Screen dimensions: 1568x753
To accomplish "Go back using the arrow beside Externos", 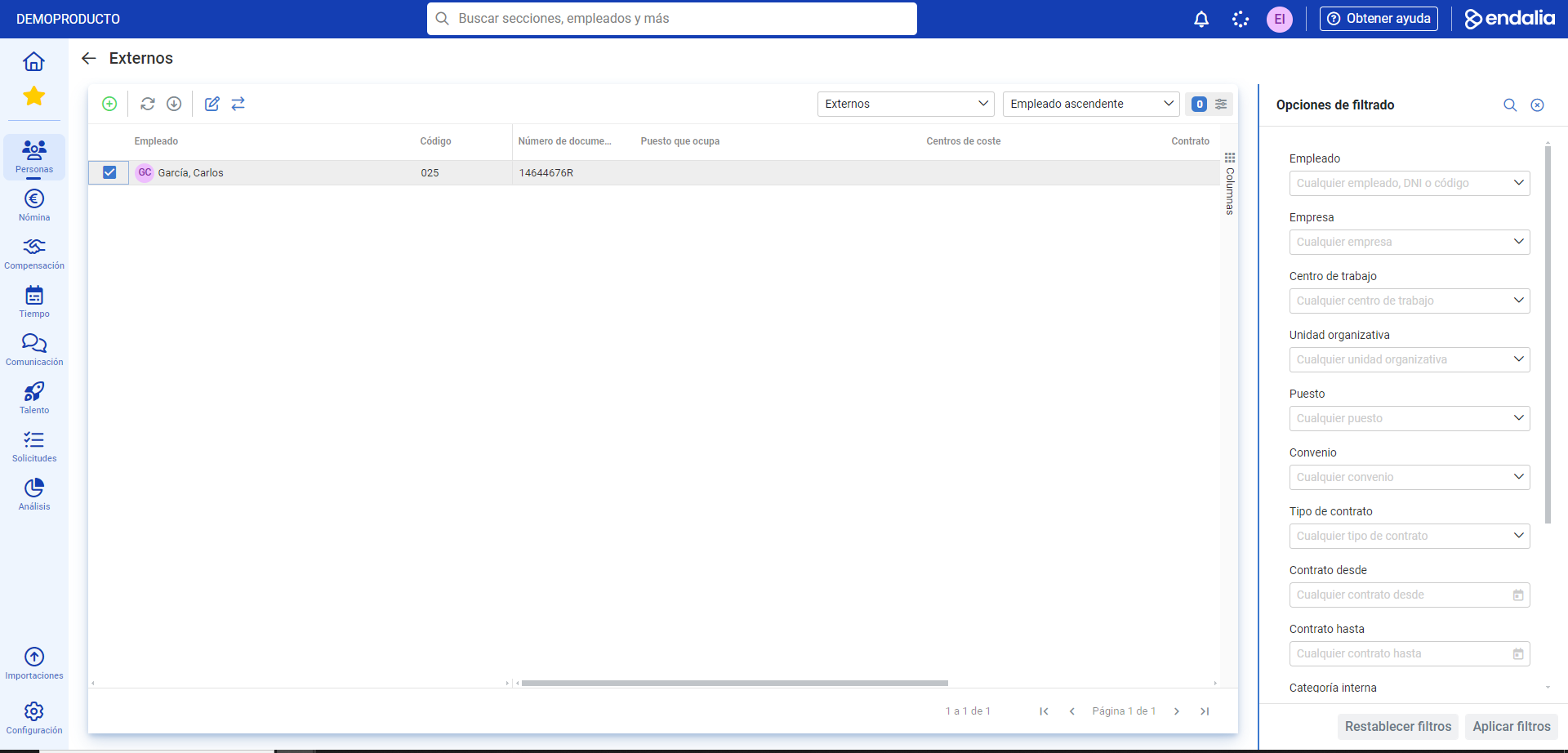I will 89,58.
